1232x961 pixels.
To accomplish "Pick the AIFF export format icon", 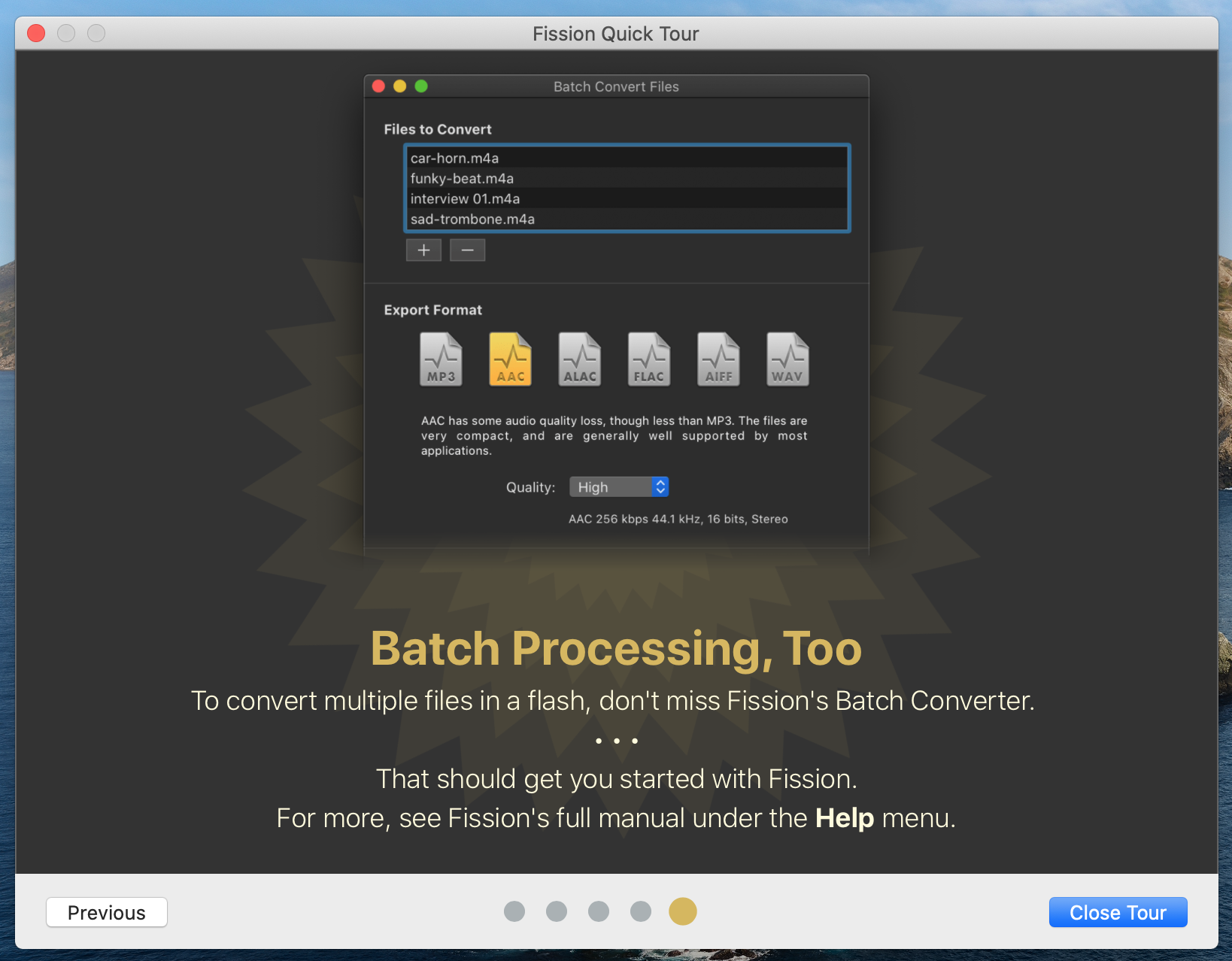I will 718,359.
